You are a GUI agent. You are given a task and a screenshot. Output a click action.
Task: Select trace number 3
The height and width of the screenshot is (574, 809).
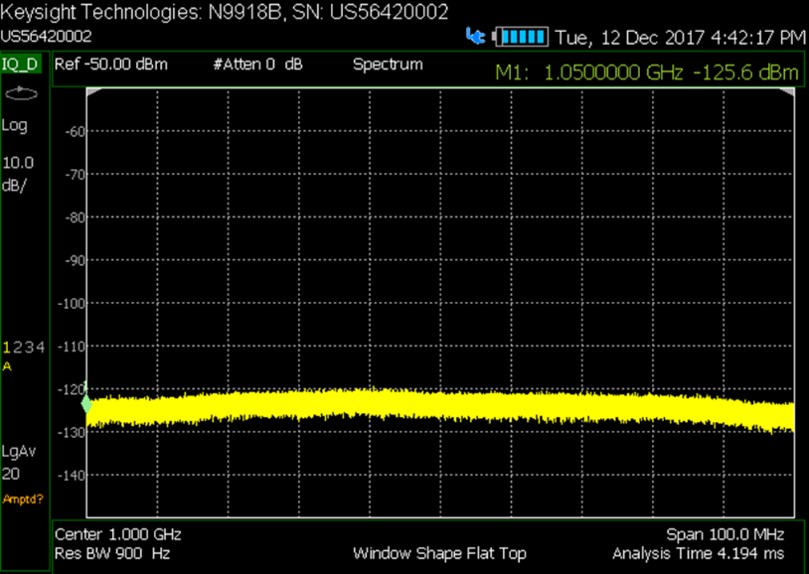pos(29,347)
